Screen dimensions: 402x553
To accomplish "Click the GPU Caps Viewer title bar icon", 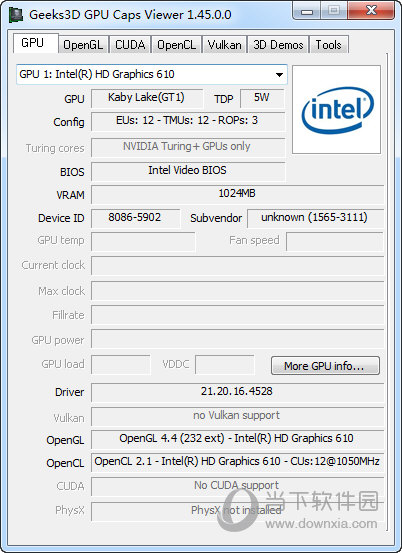I will click(16, 15).
